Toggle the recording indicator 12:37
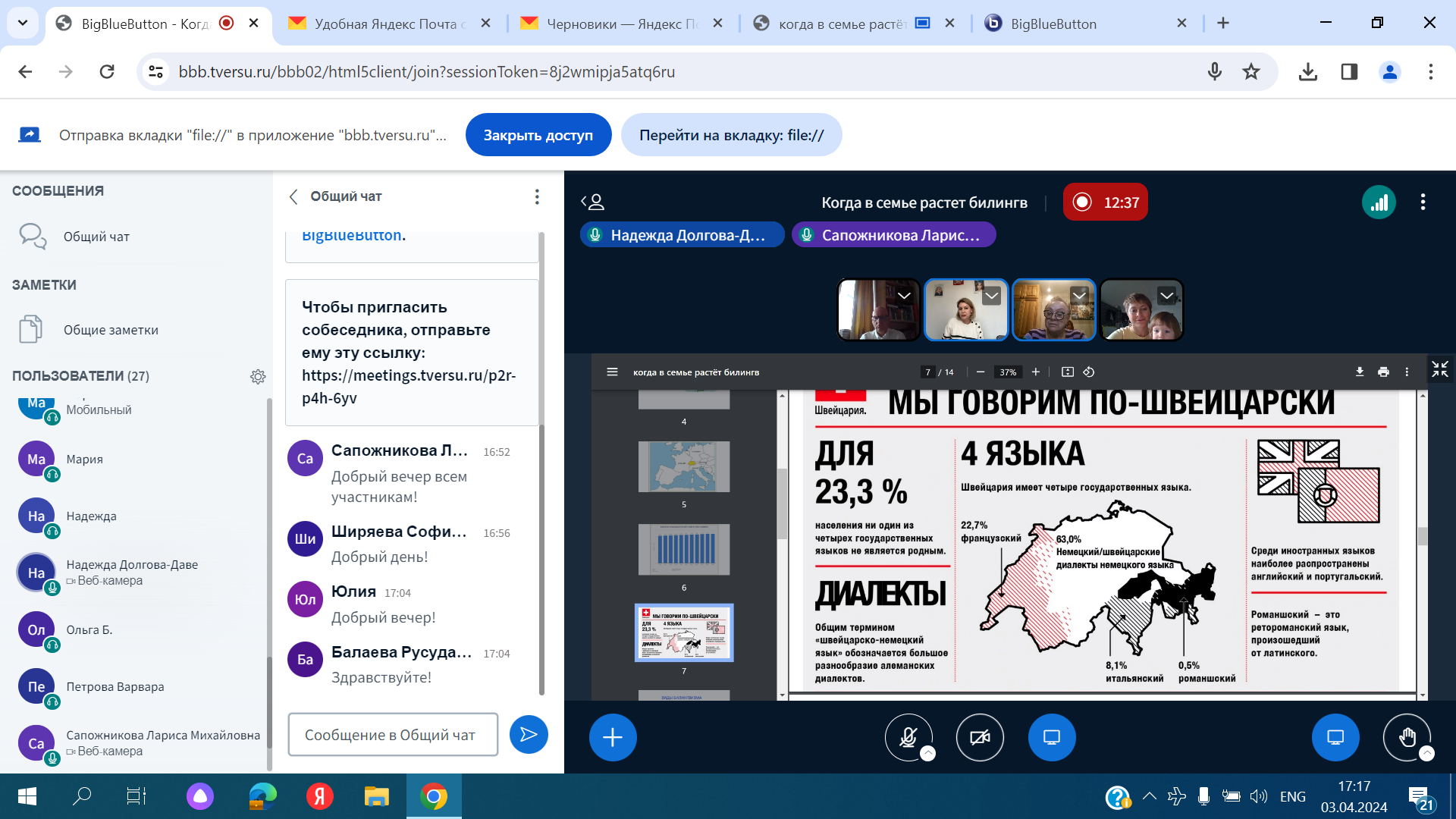Image resolution: width=1456 pixels, height=819 pixels. 1105,202
